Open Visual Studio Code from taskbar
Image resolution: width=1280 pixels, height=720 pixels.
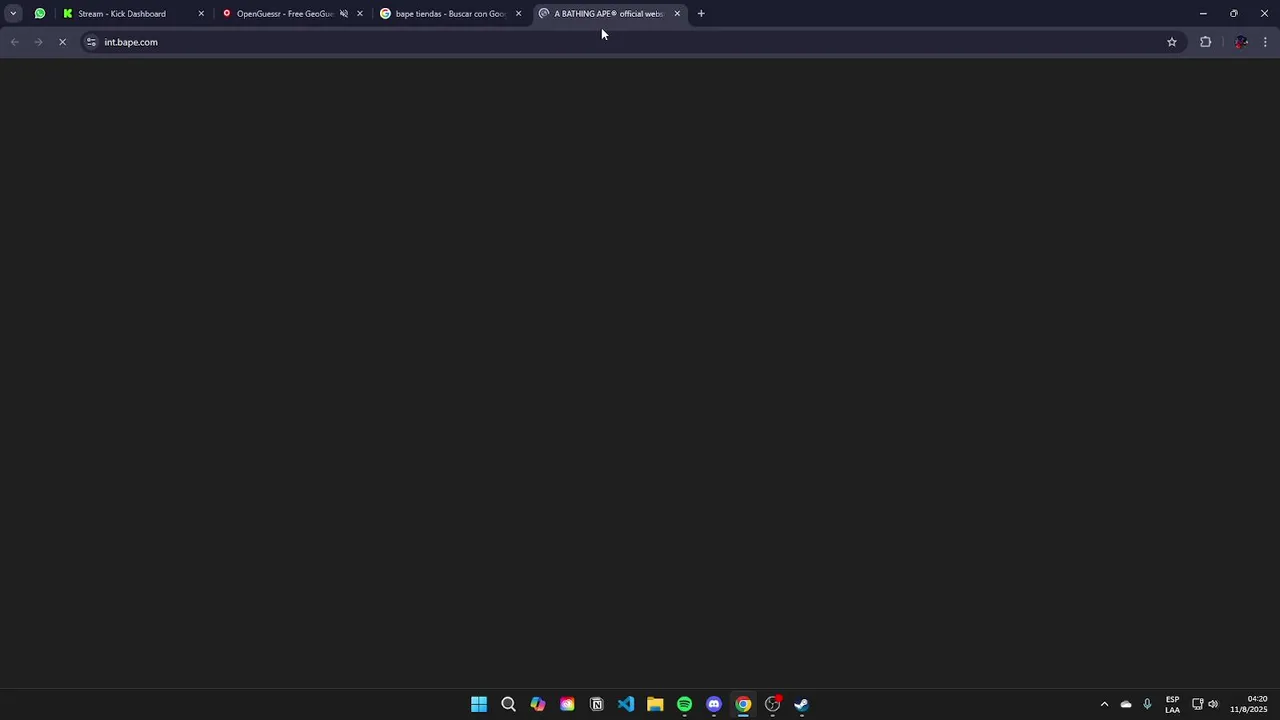coord(626,704)
